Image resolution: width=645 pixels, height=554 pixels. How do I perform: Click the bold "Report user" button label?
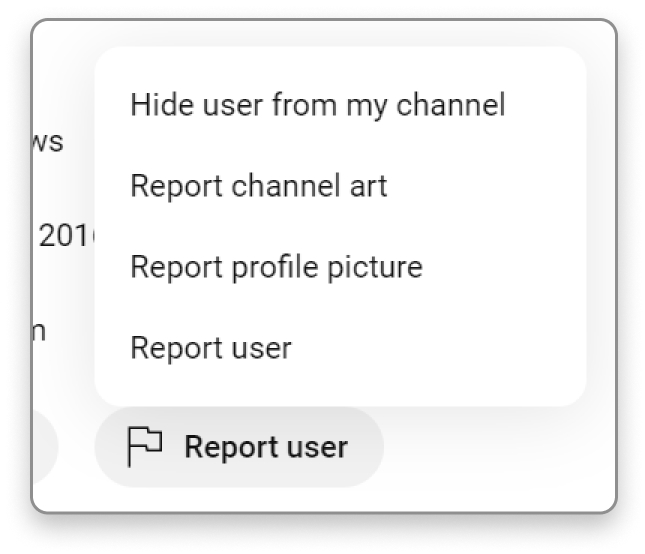point(266,447)
